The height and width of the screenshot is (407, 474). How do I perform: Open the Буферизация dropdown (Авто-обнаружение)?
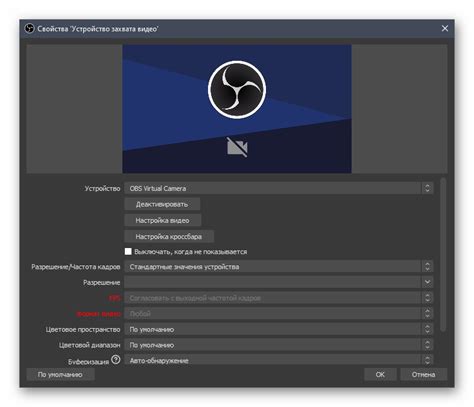(279, 360)
